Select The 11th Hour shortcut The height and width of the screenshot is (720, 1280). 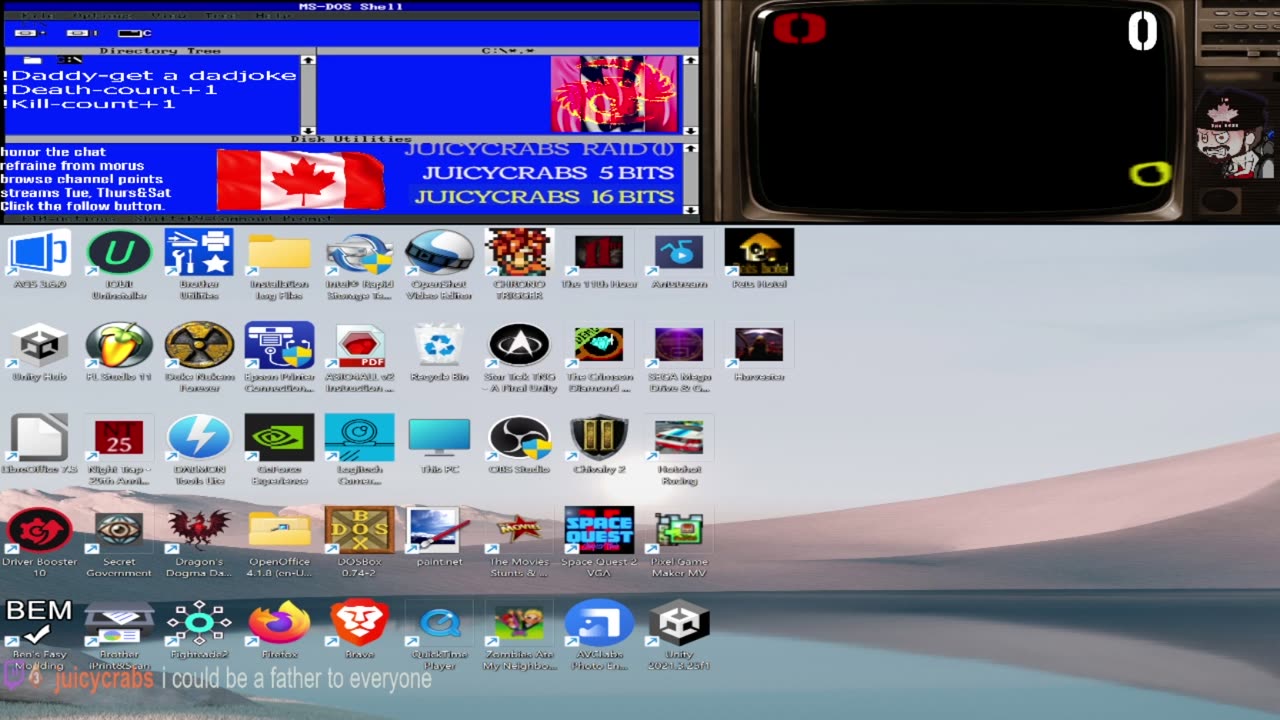[x=599, y=260]
